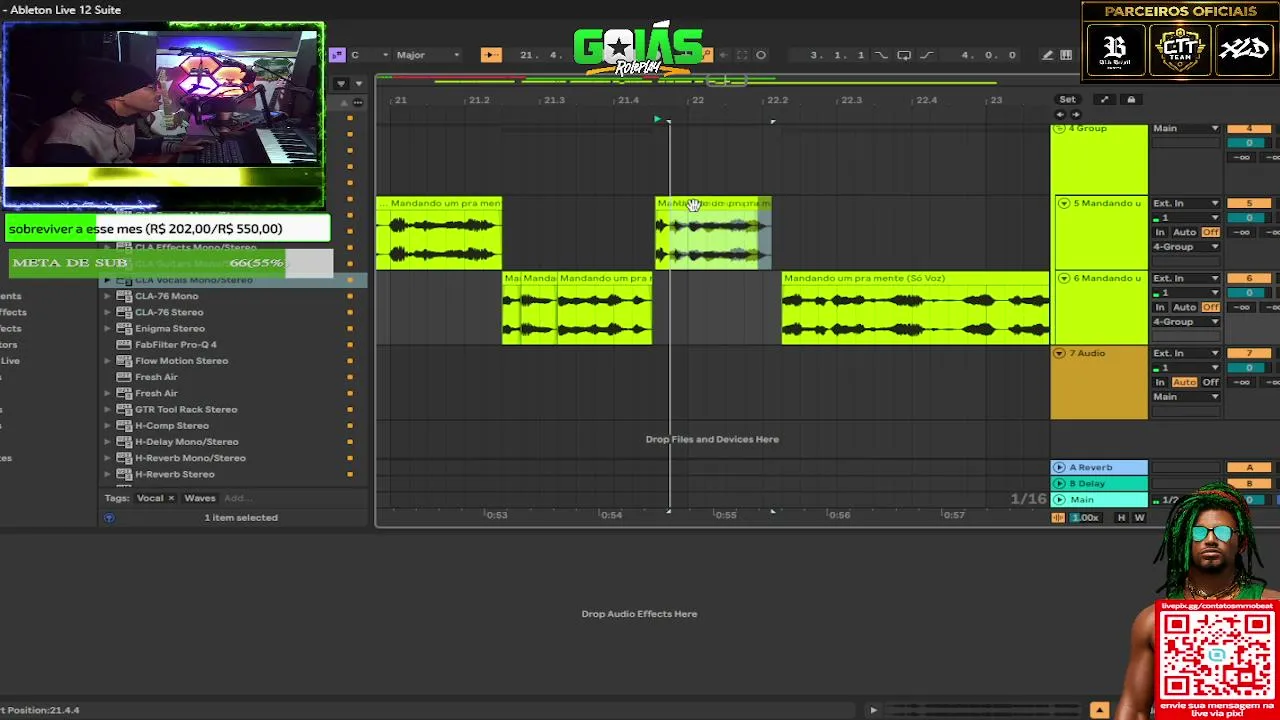This screenshot has height=720, width=1280.
Task: Click the 1.00x playback zoom field
Action: 1086,518
